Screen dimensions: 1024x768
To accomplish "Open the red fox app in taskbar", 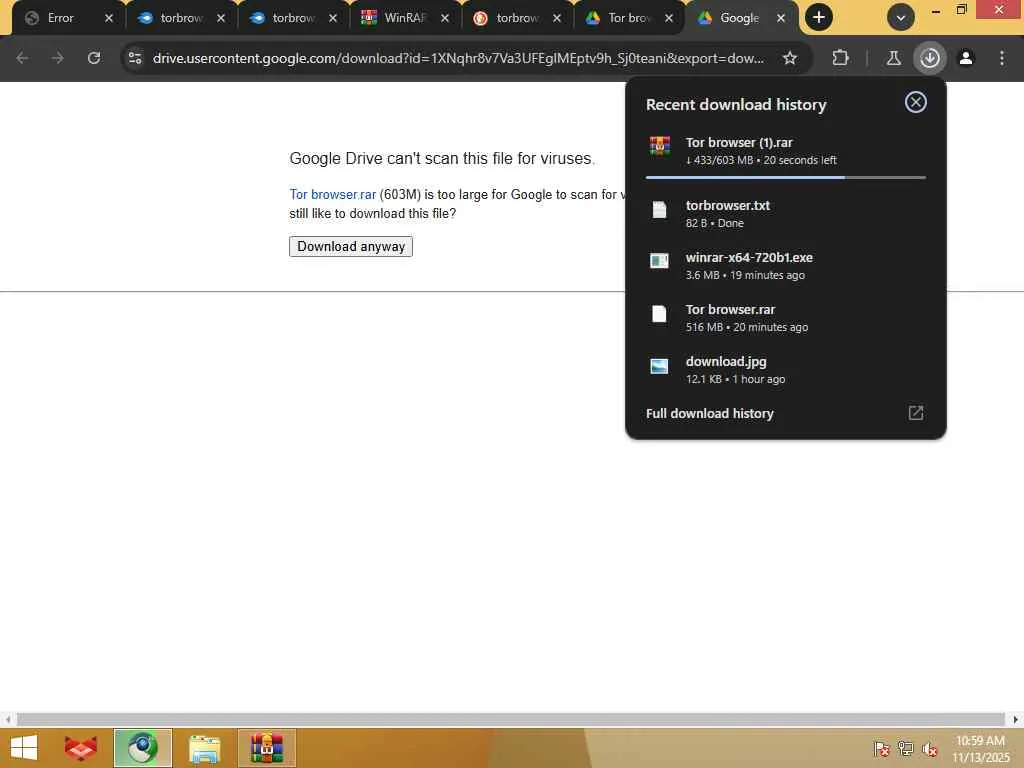I will point(81,748).
